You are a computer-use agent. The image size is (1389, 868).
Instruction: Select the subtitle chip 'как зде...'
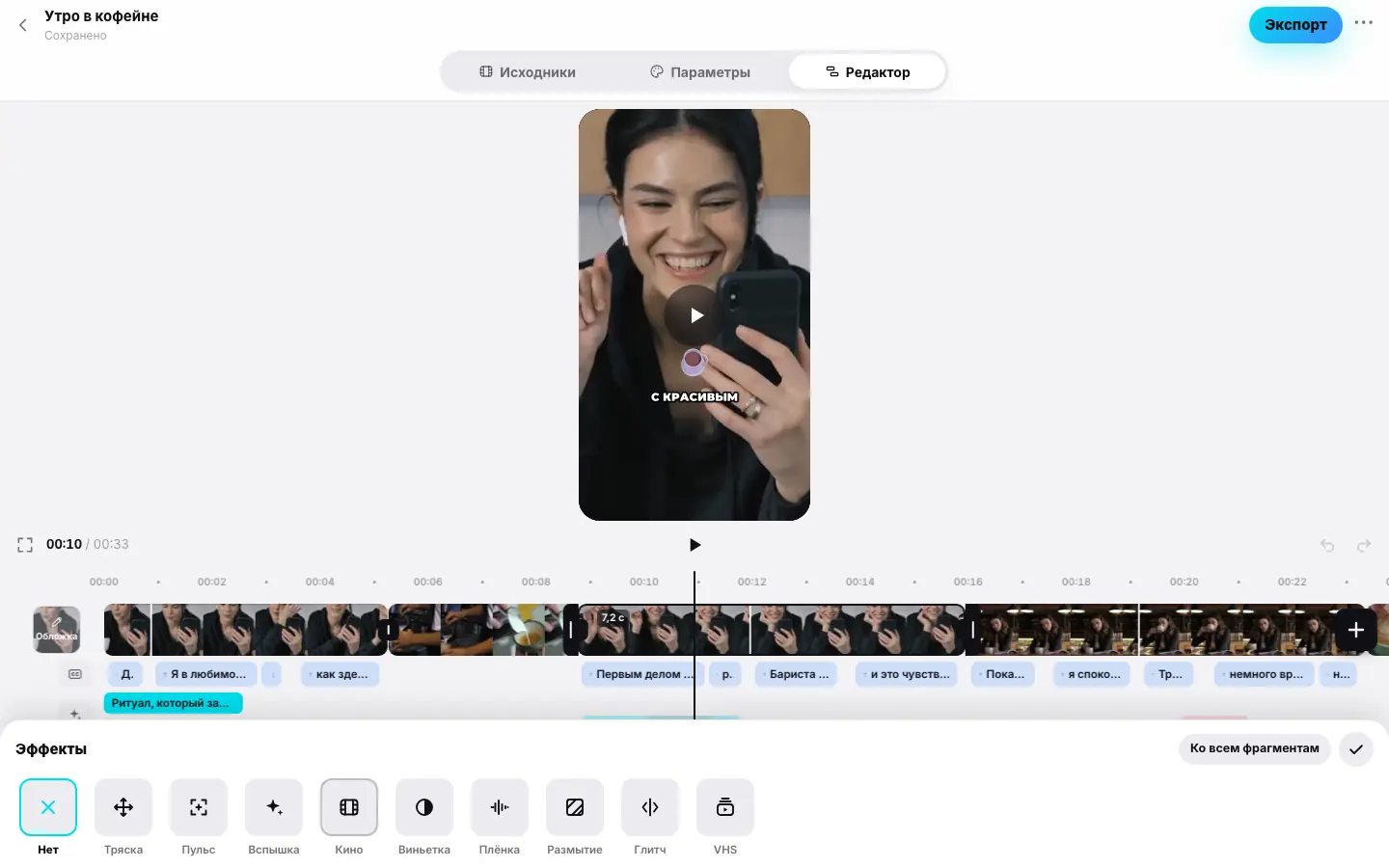[340, 674]
